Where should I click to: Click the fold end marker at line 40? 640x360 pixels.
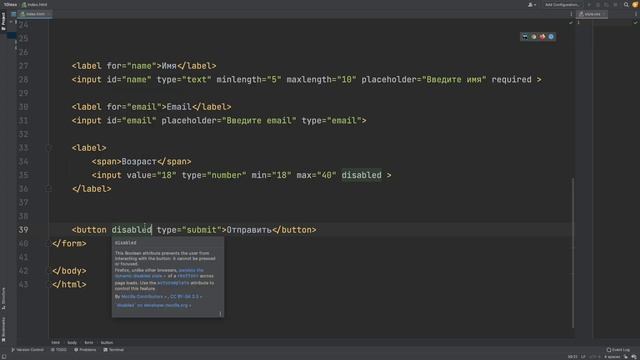[49, 243]
